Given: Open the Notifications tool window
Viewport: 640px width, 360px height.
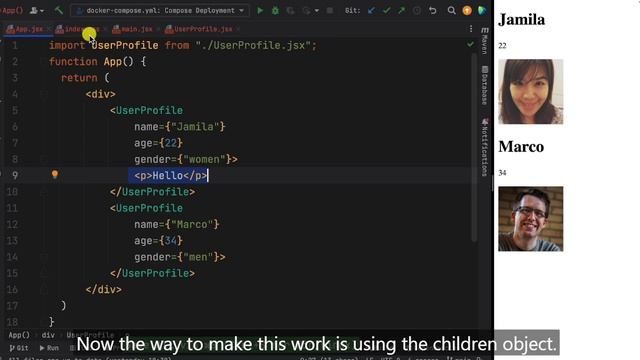Looking at the screenshot, I should click(x=484, y=147).
